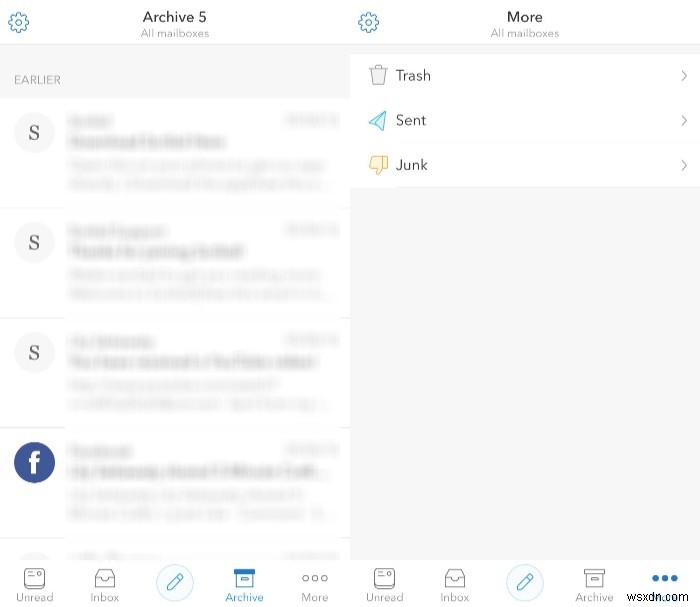
Task: Open settings gear on the Archive screen
Action: (x=18, y=22)
